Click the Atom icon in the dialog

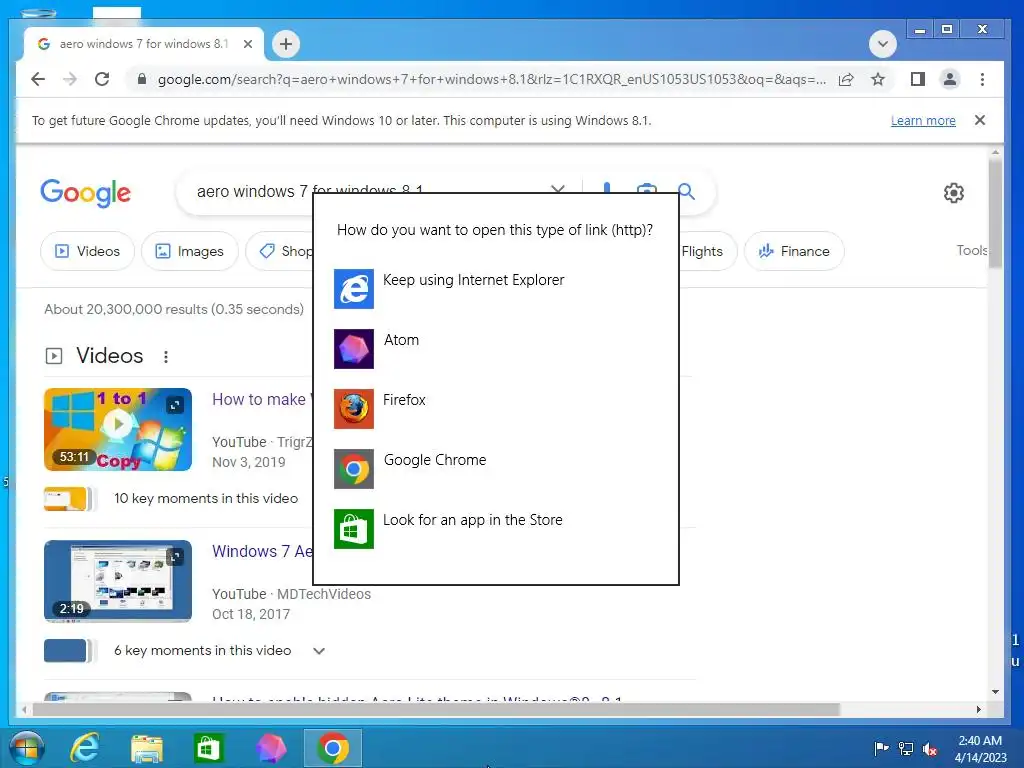point(354,349)
